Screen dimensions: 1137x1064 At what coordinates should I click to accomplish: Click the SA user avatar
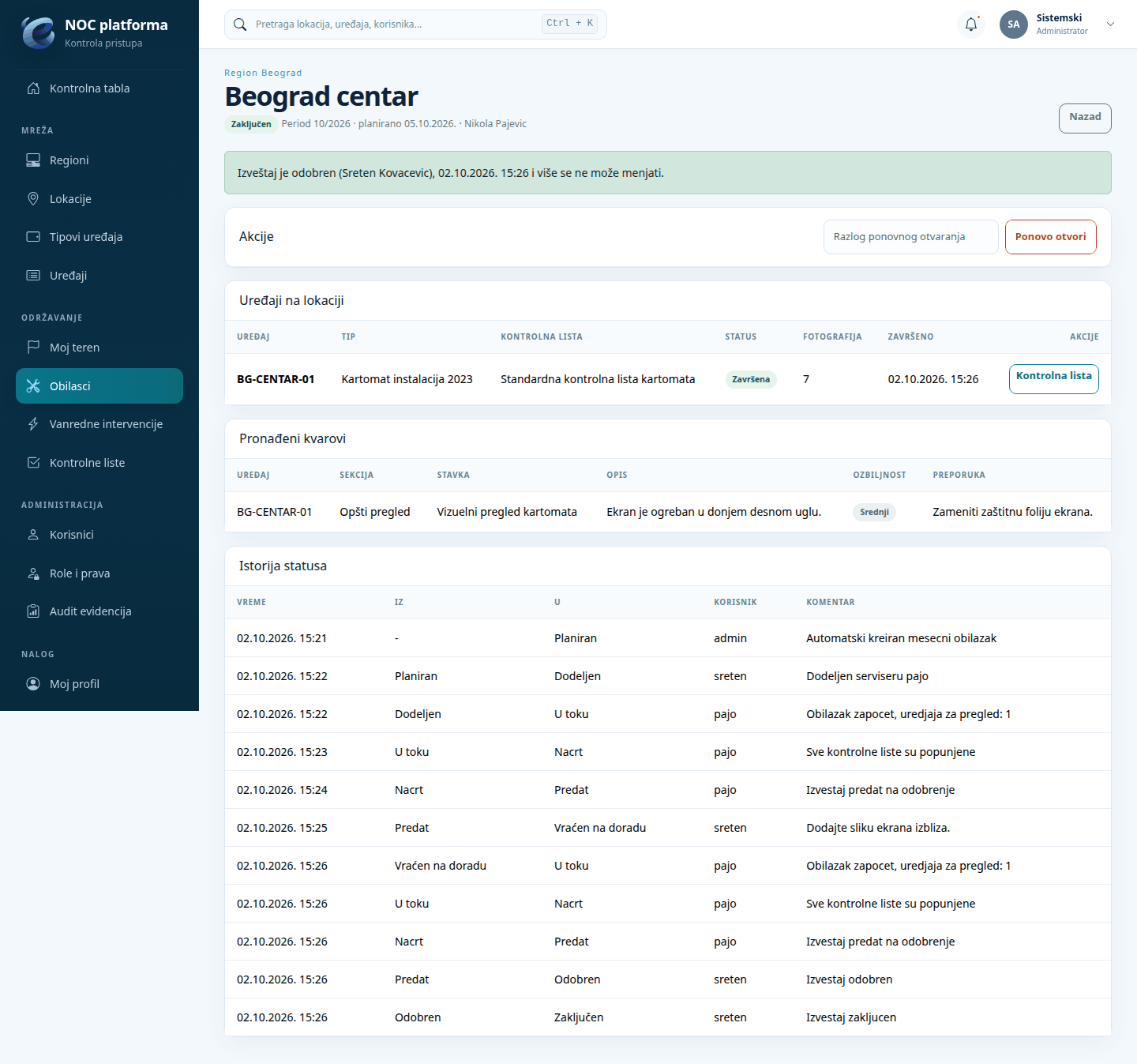click(1014, 24)
